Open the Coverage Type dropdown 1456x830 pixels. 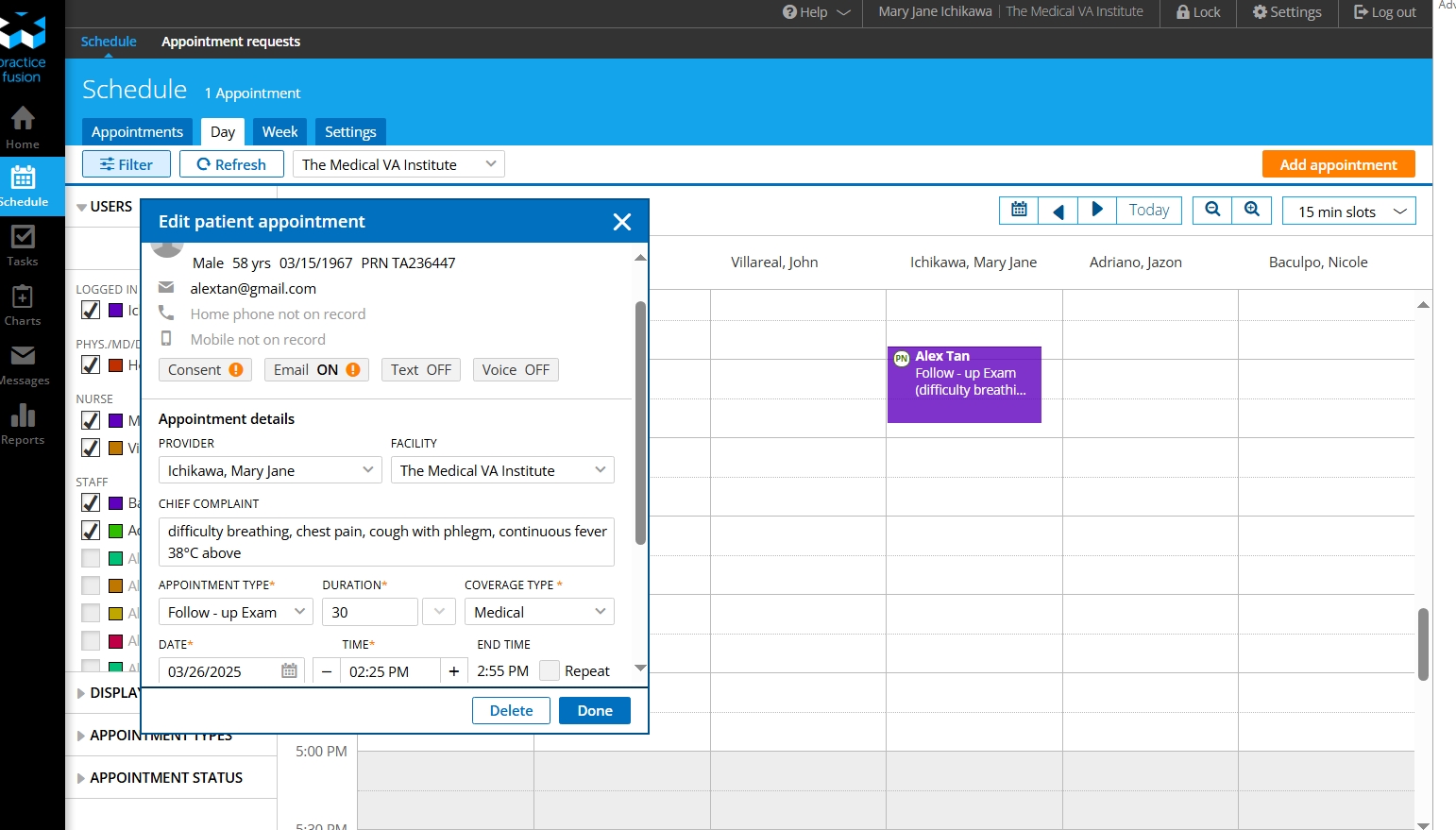click(x=539, y=612)
